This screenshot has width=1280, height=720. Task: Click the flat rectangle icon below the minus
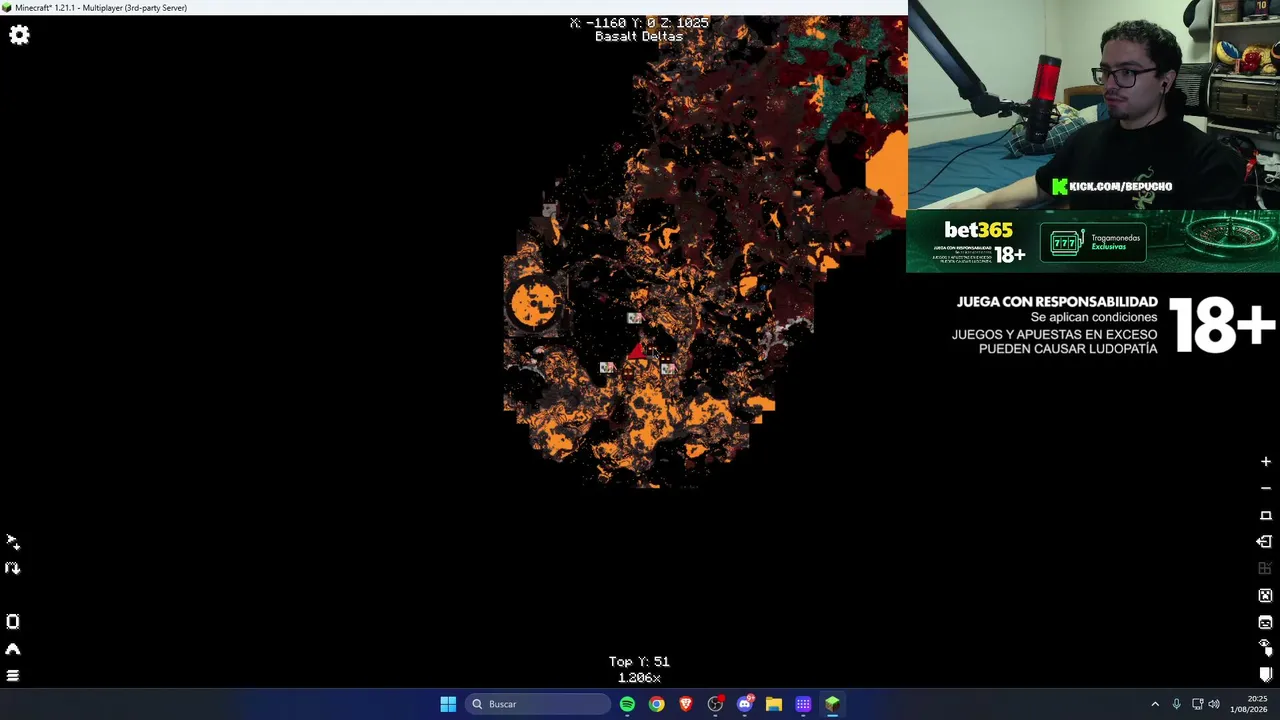pyautogui.click(x=1265, y=515)
